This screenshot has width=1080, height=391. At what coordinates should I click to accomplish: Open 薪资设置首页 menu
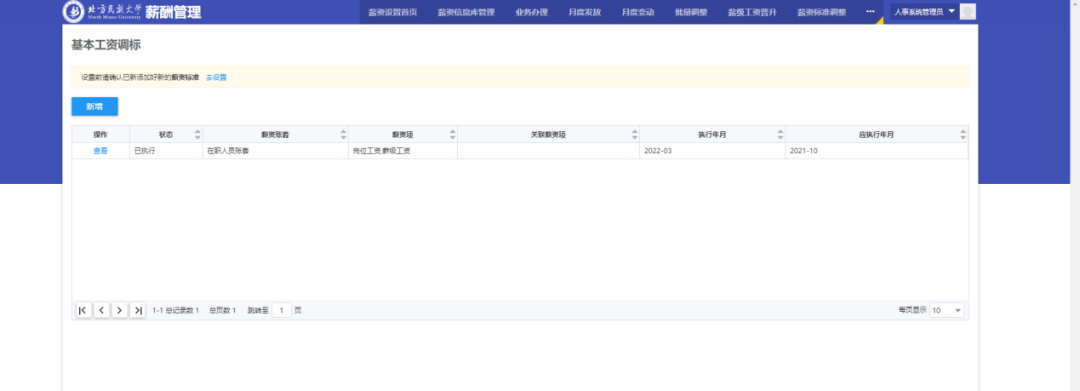393,12
